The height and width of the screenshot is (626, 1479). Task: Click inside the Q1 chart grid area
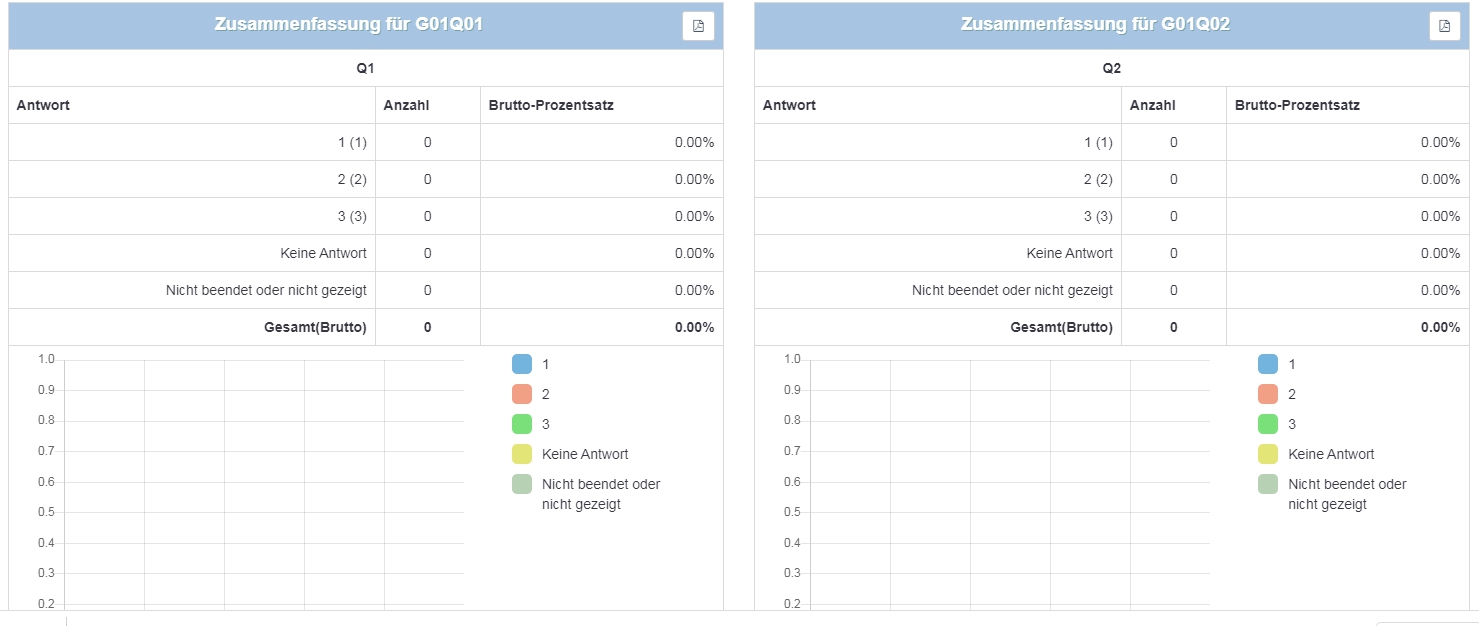click(x=264, y=480)
